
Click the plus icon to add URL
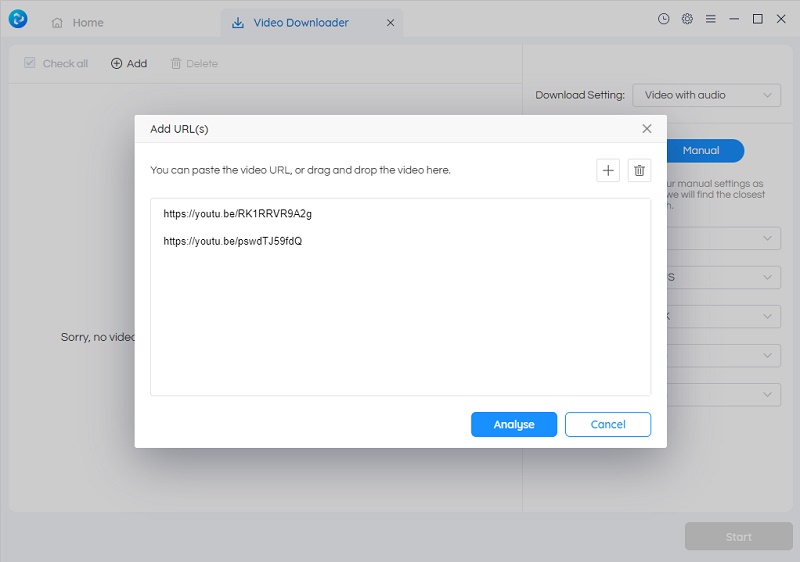point(608,170)
